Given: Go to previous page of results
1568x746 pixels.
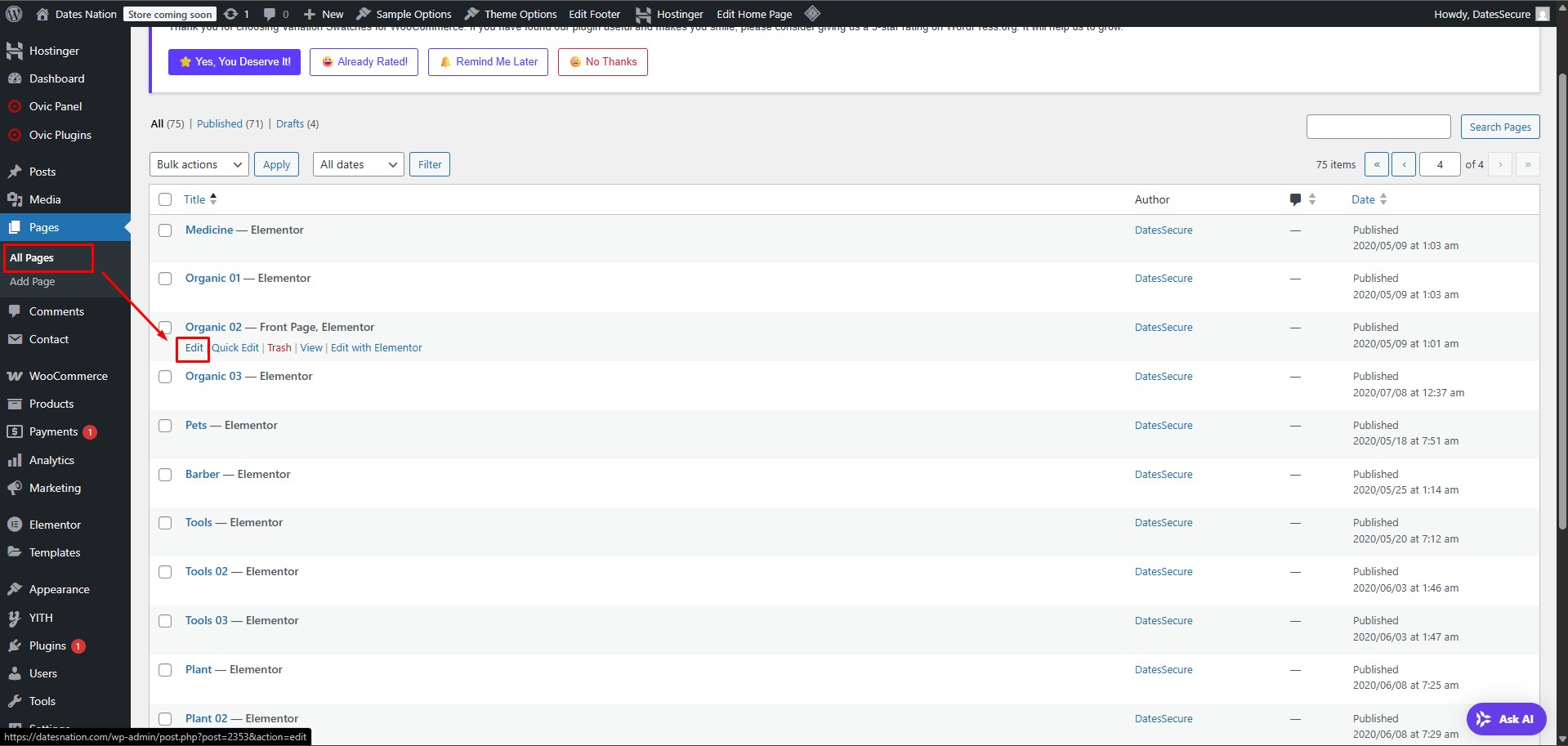Looking at the screenshot, I should click(x=1404, y=164).
